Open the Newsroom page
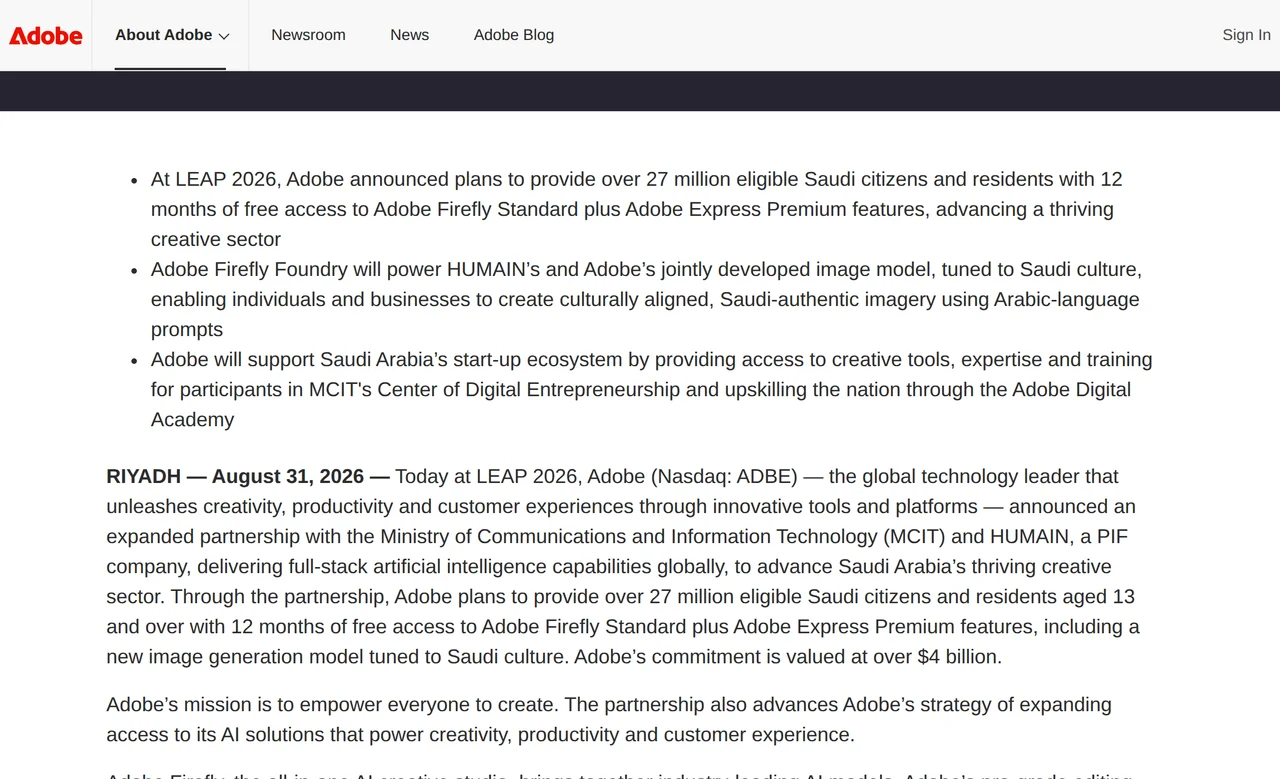The height and width of the screenshot is (779, 1280). 308,35
